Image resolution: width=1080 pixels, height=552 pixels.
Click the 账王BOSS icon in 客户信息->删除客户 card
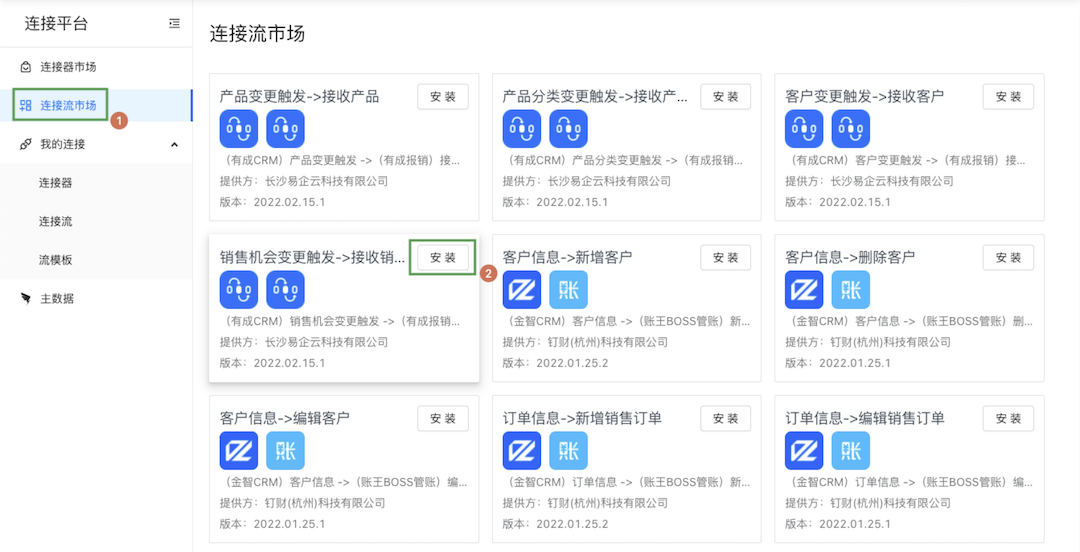pos(851,290)
